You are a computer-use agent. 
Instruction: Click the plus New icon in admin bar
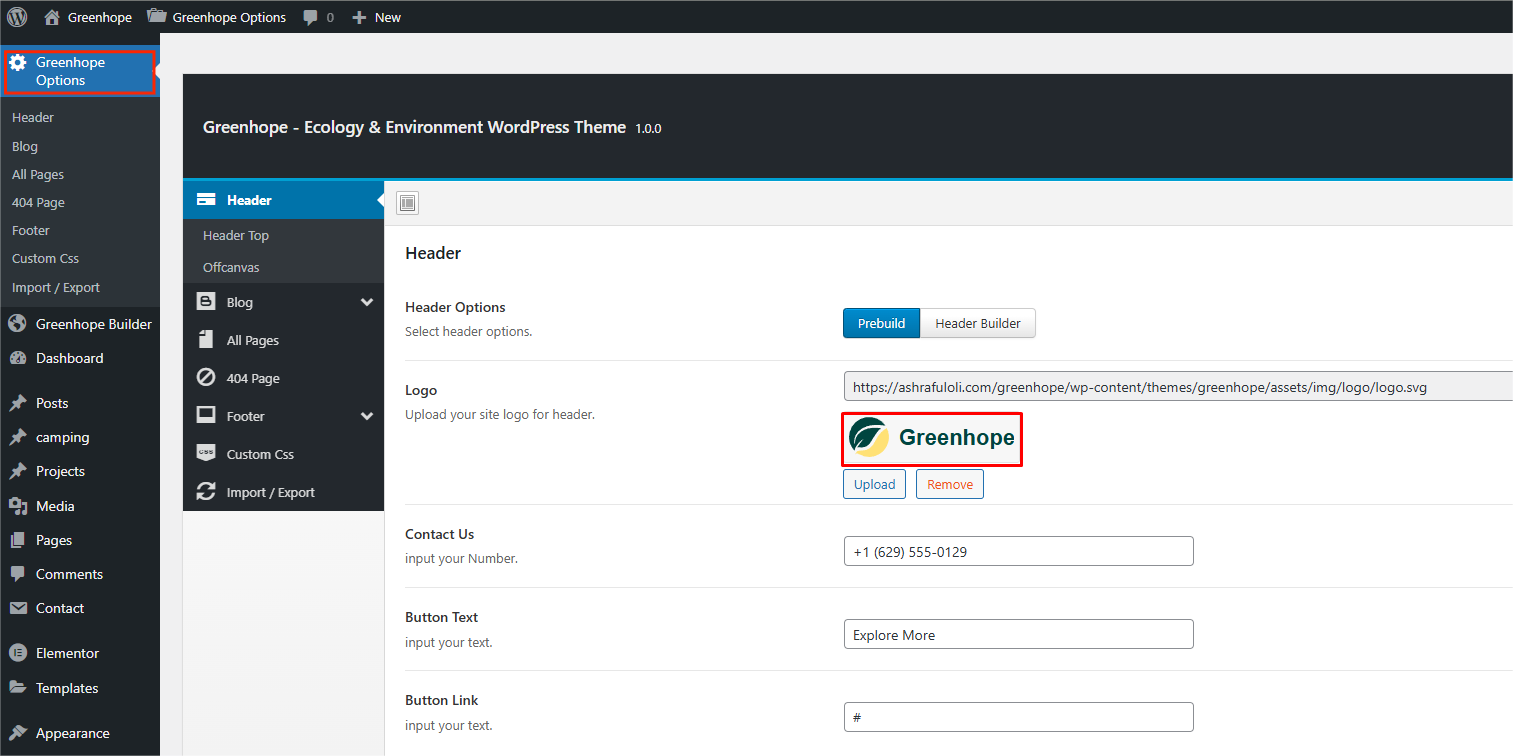pos(360,17)
